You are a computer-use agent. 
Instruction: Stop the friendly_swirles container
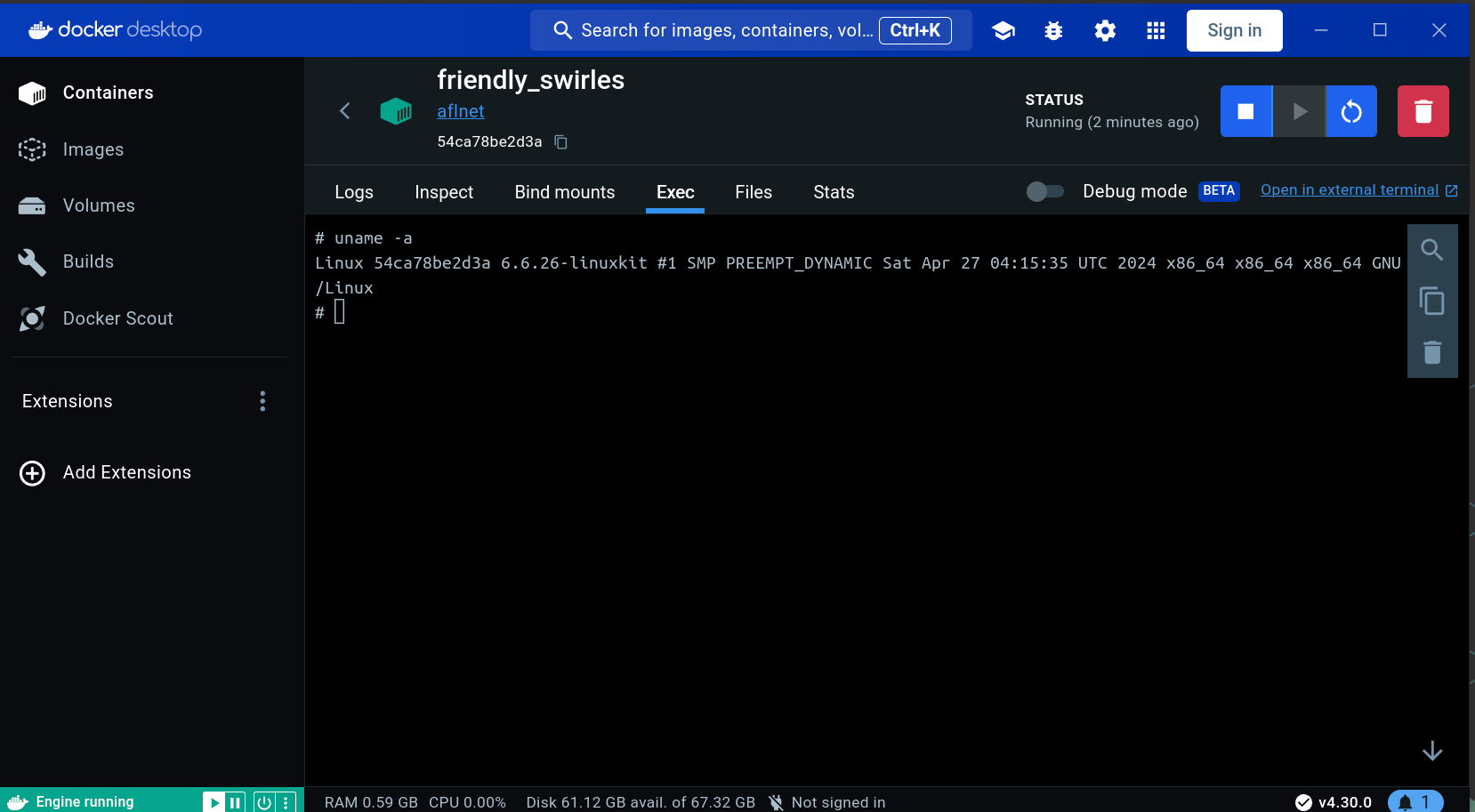point(1245,111)
